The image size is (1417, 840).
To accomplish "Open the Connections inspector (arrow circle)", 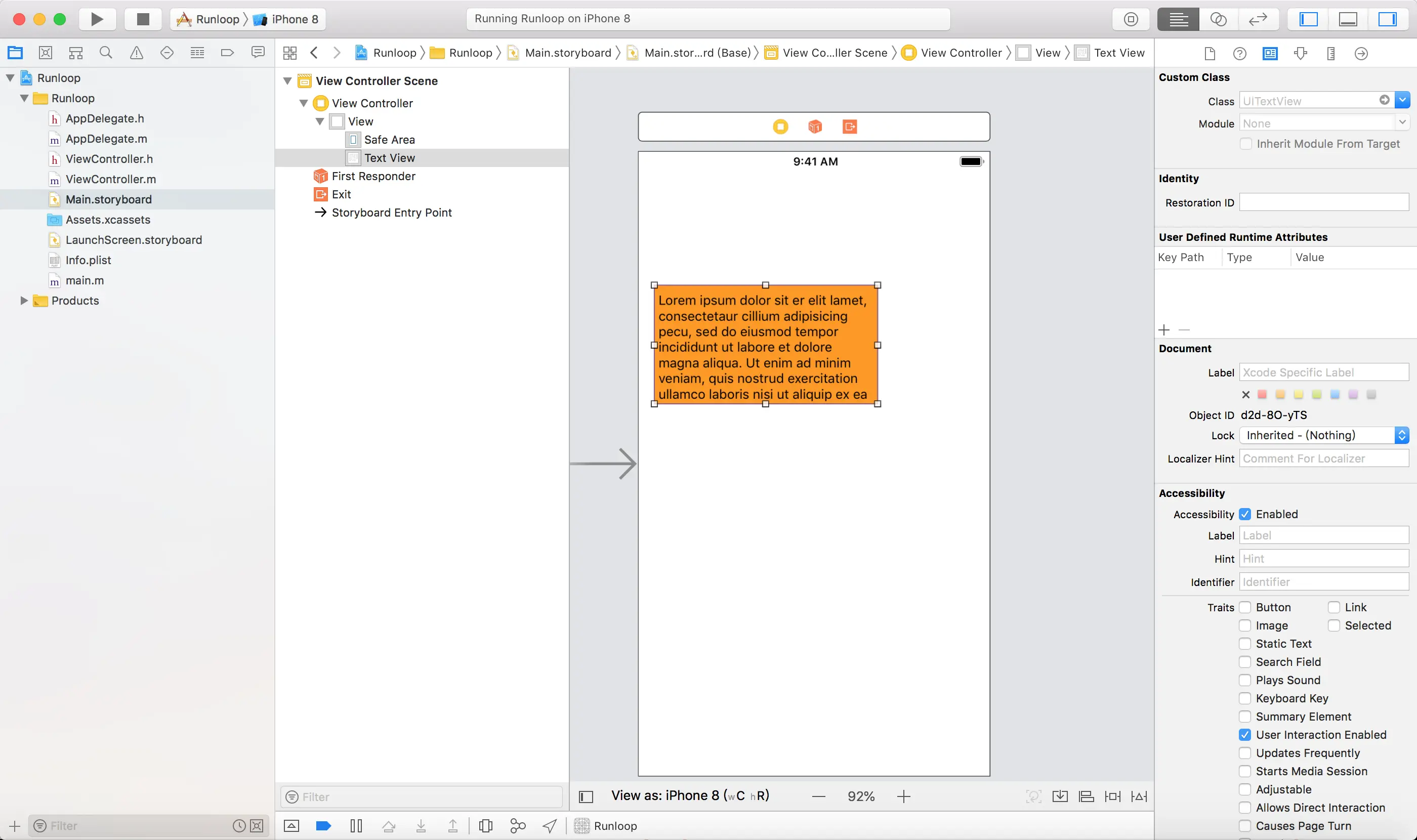I will 1361,53.
